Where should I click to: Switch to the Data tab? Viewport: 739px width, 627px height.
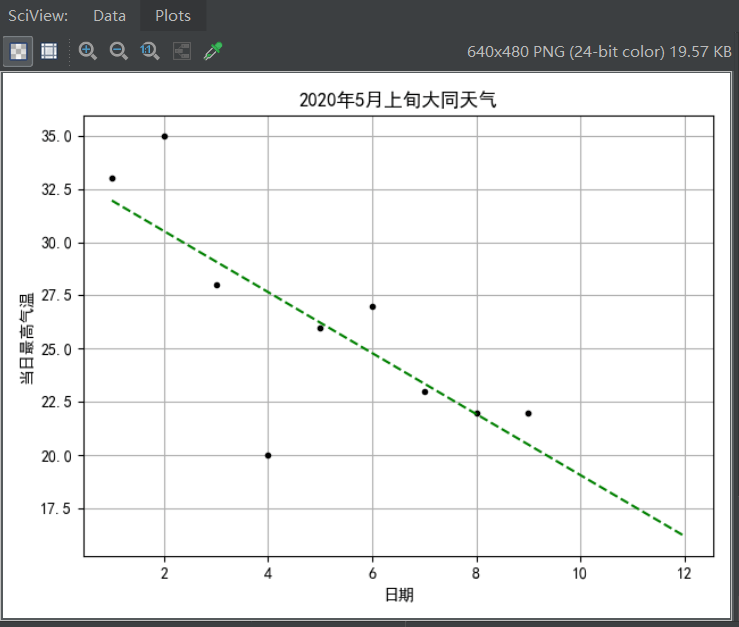(109, 16)
